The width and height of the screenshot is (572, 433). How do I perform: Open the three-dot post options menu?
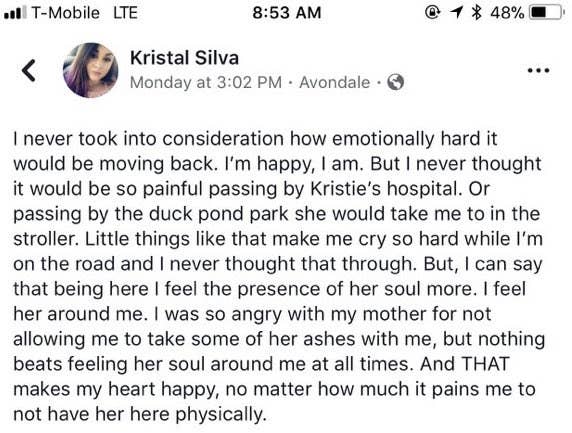(x=539, y=70)
